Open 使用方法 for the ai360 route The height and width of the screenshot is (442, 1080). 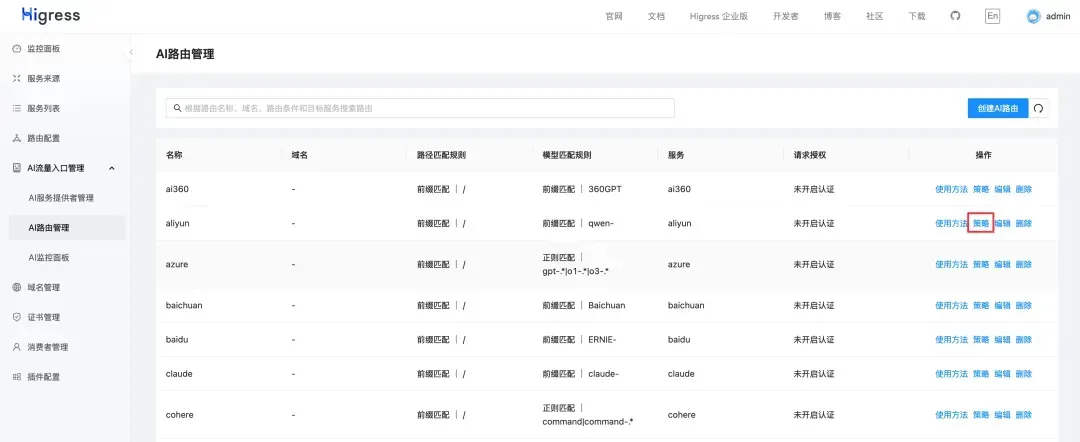click(951, 189)
